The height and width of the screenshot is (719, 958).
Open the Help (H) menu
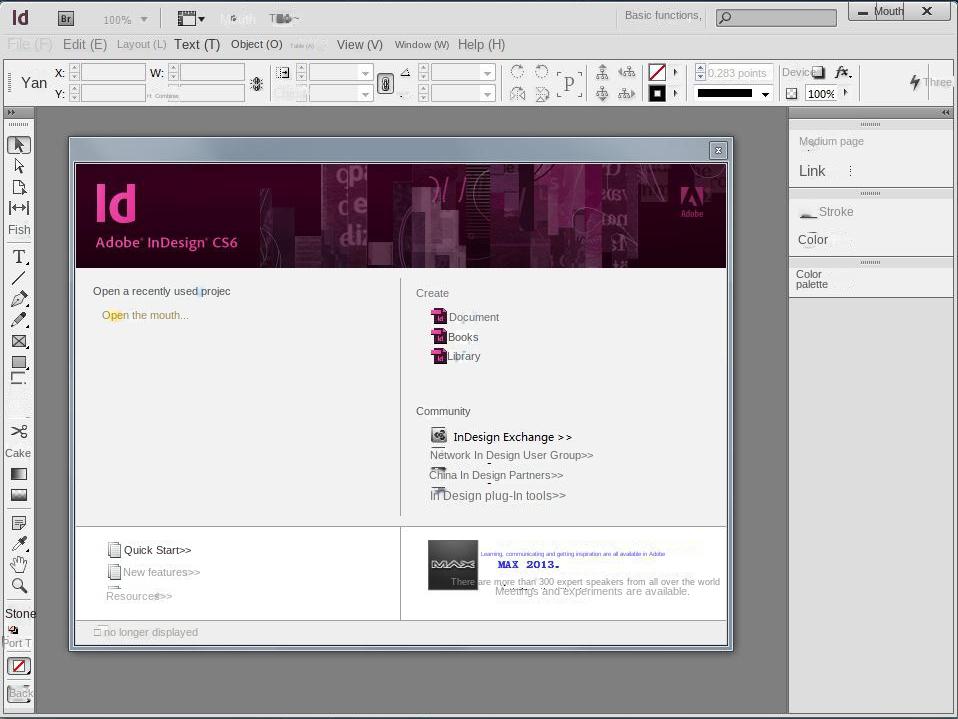point(481,44)
